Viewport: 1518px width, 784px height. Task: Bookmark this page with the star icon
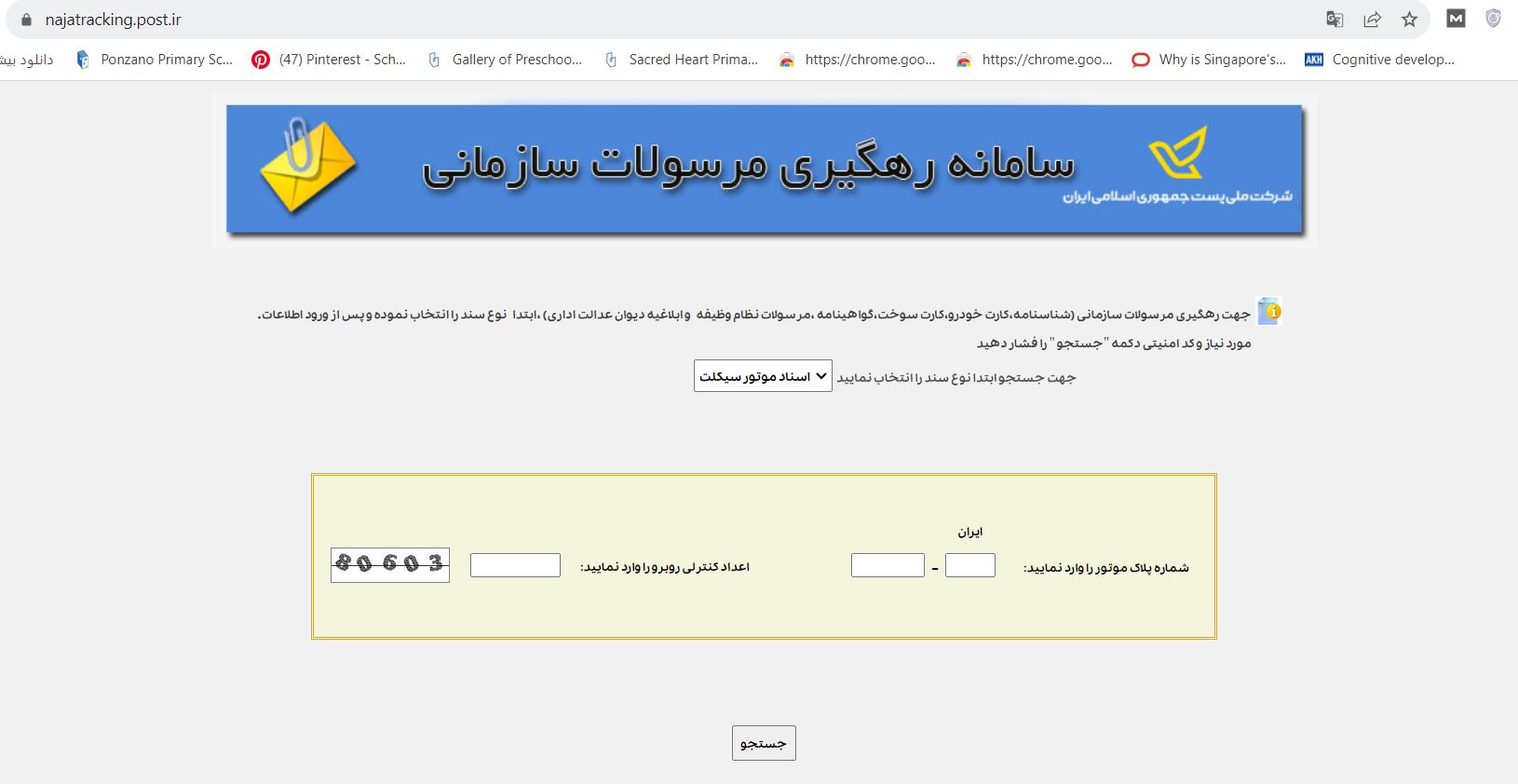(x=1409, y=20)
